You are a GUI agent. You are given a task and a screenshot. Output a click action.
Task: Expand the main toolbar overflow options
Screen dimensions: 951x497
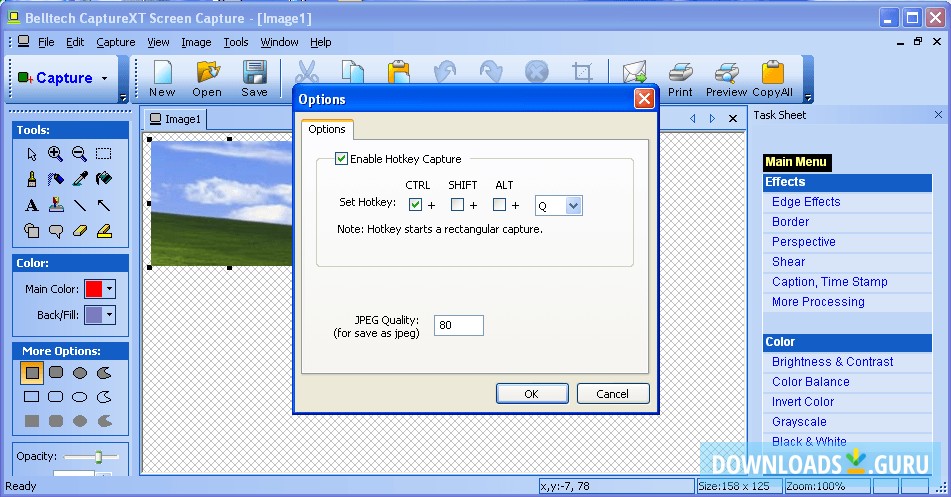[807, 98]
